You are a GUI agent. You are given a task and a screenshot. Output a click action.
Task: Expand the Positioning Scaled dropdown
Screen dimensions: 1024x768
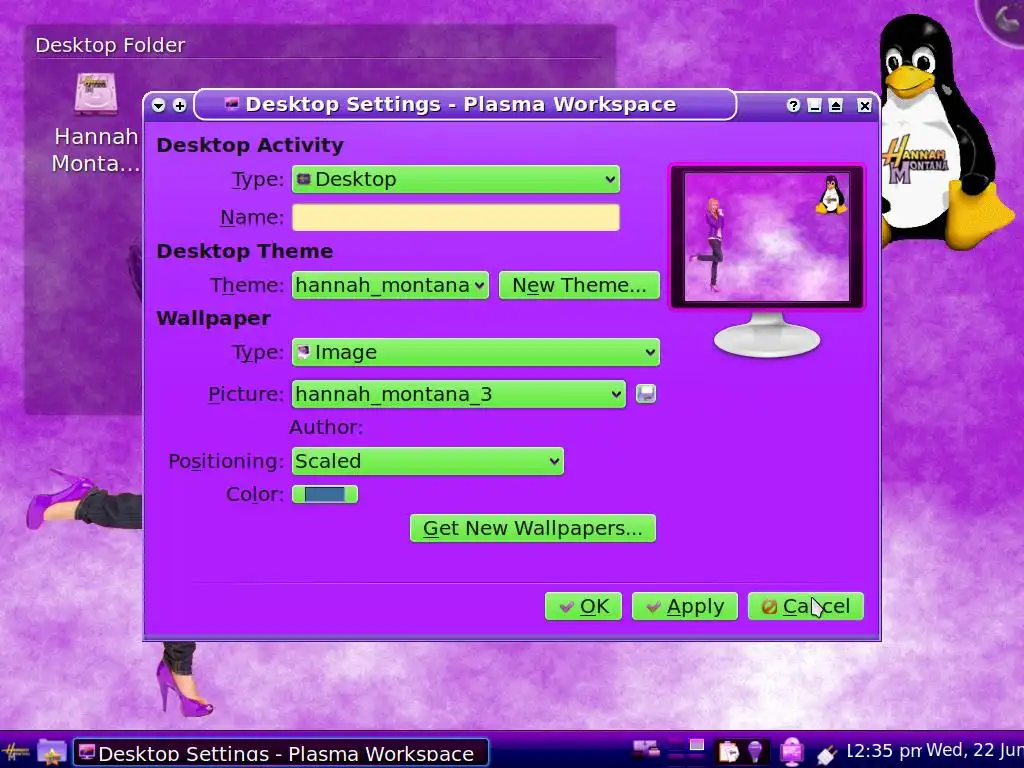(428, 461)
